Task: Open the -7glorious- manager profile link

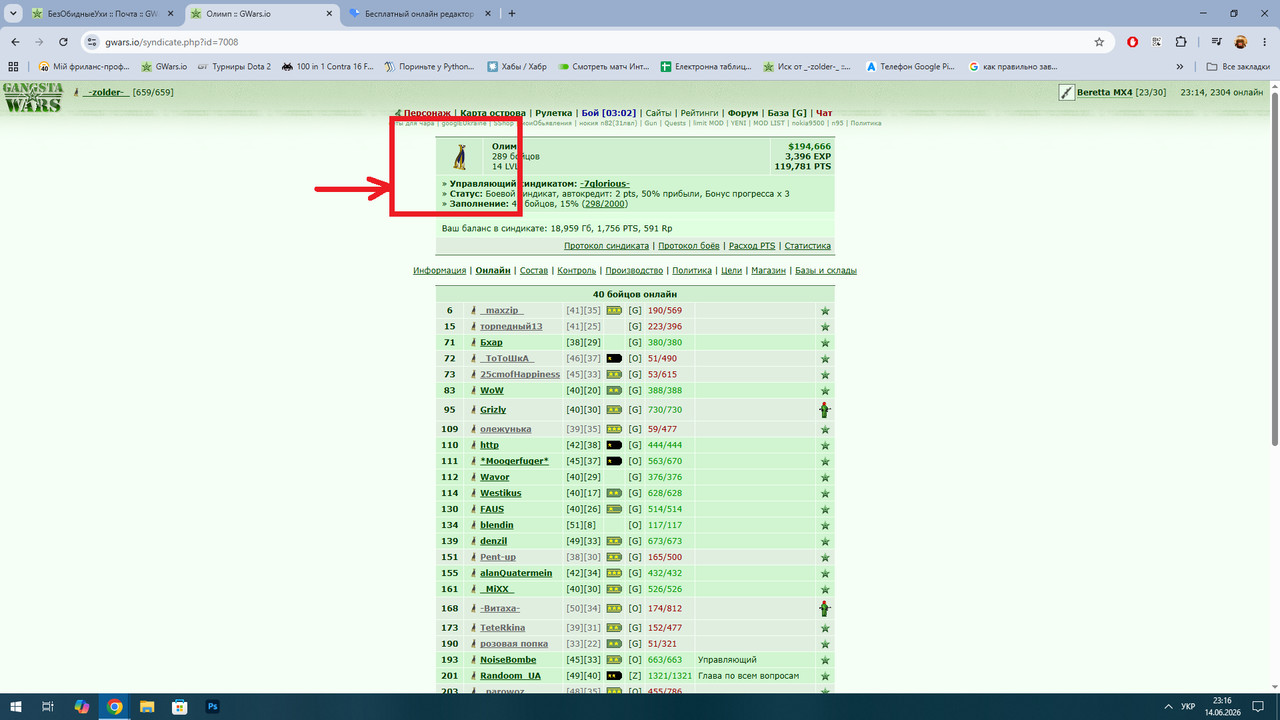Action: (605, 184)
